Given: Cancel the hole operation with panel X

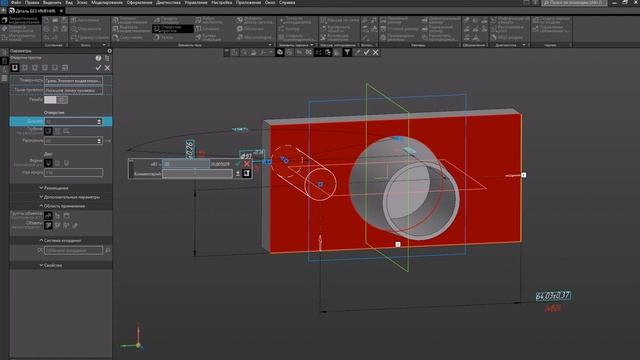Looking at the screenshot, I should pyautogui.click(x=107, y=68).
